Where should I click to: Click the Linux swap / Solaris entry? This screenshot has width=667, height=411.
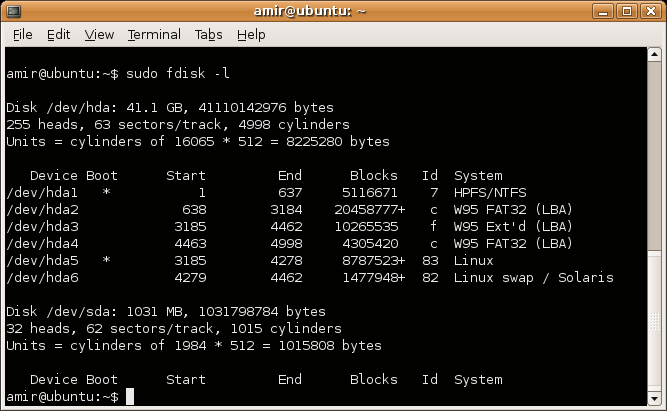[533, 277]
